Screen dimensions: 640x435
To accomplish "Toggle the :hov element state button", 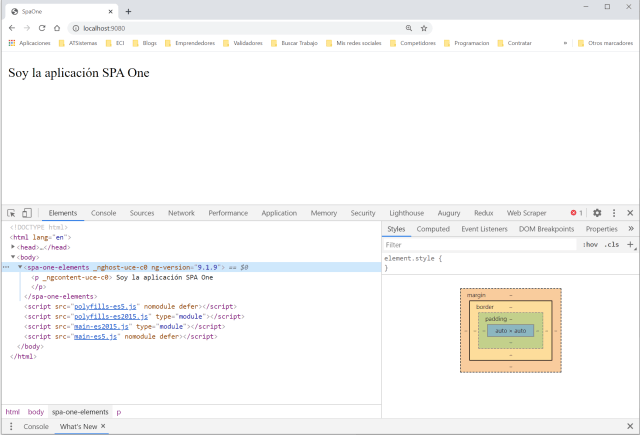I will tap(590, 245).
